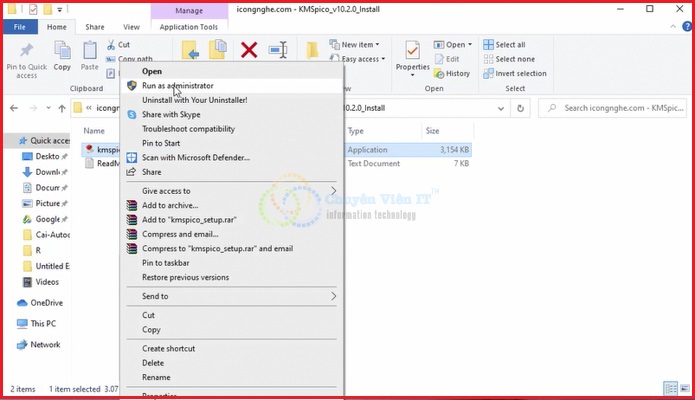Open the recent locations dropdown arrow

pyautogui.click(x=48, y=108)
